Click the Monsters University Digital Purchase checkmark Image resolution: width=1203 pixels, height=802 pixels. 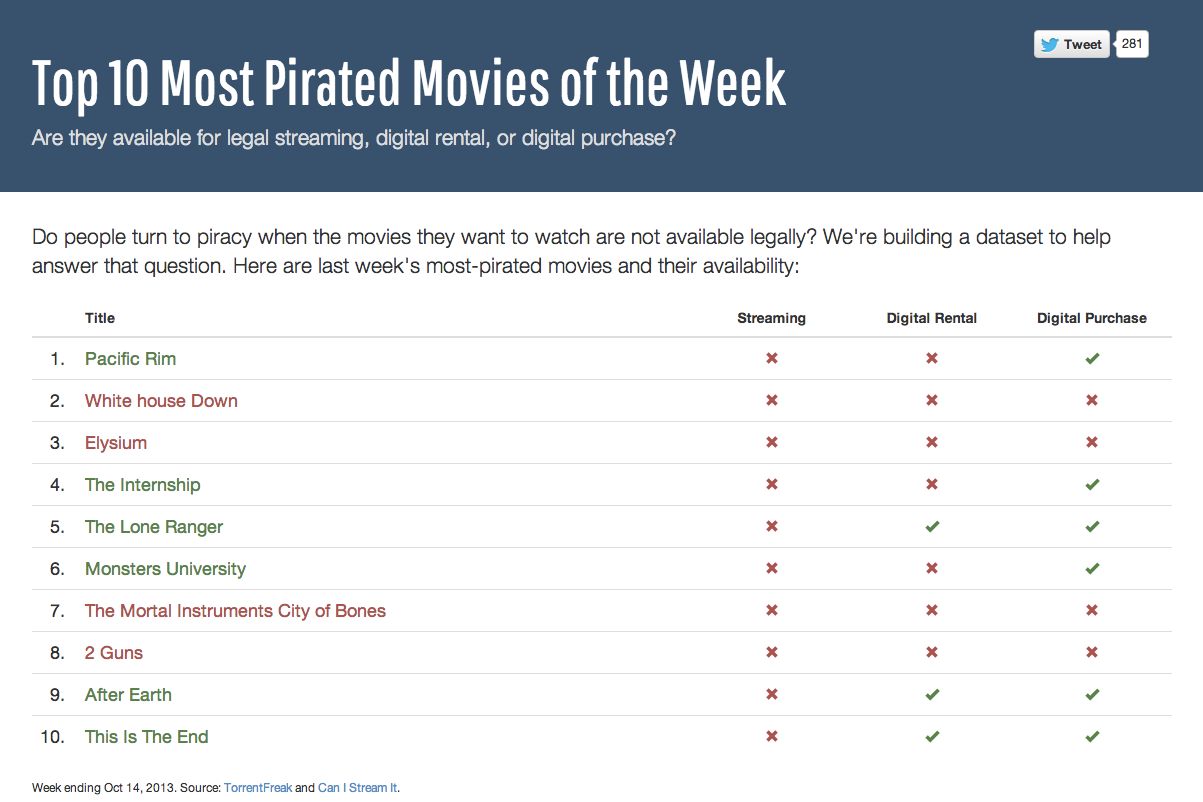[1092, 569]
